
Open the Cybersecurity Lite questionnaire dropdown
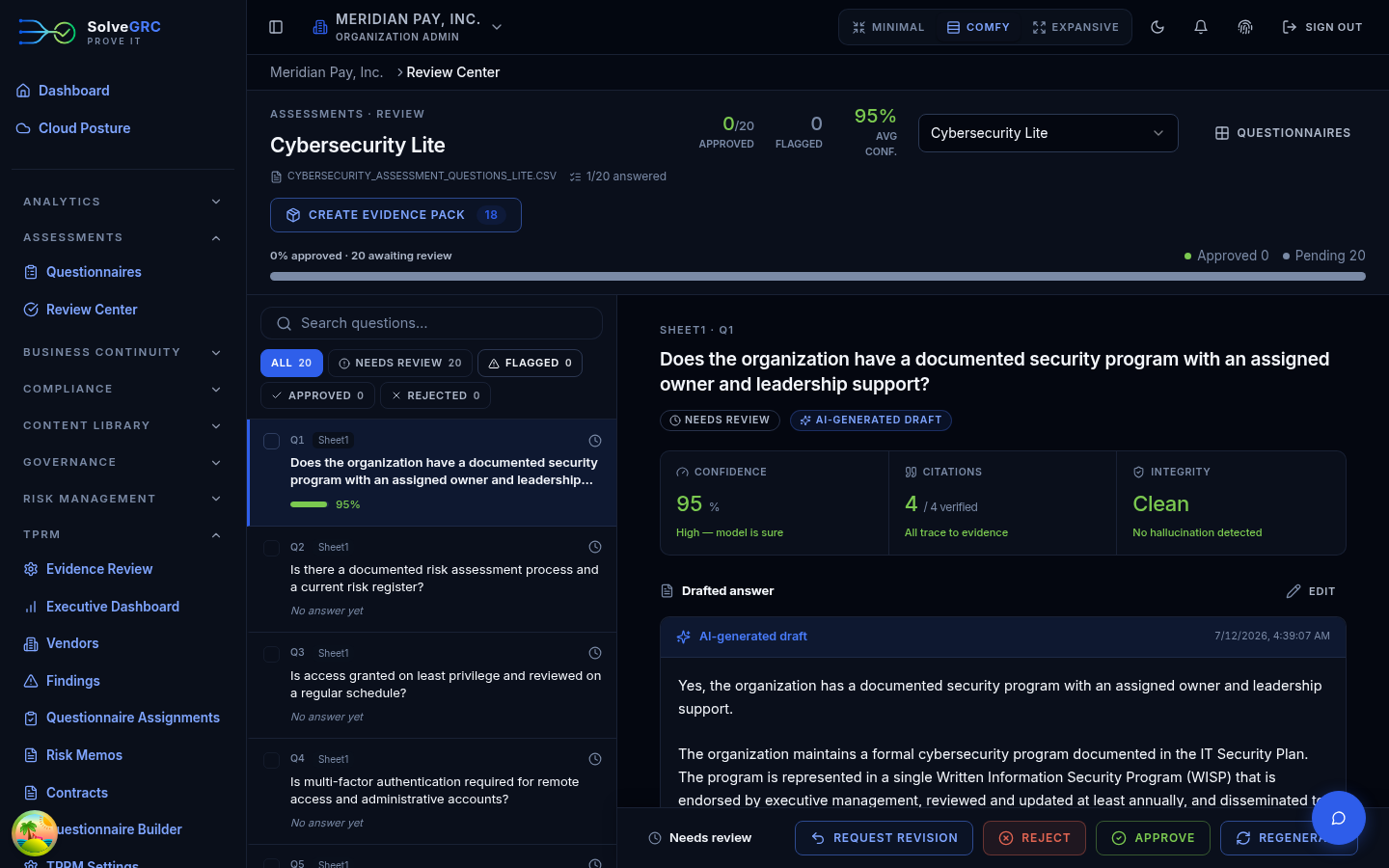click(1048, 133)
